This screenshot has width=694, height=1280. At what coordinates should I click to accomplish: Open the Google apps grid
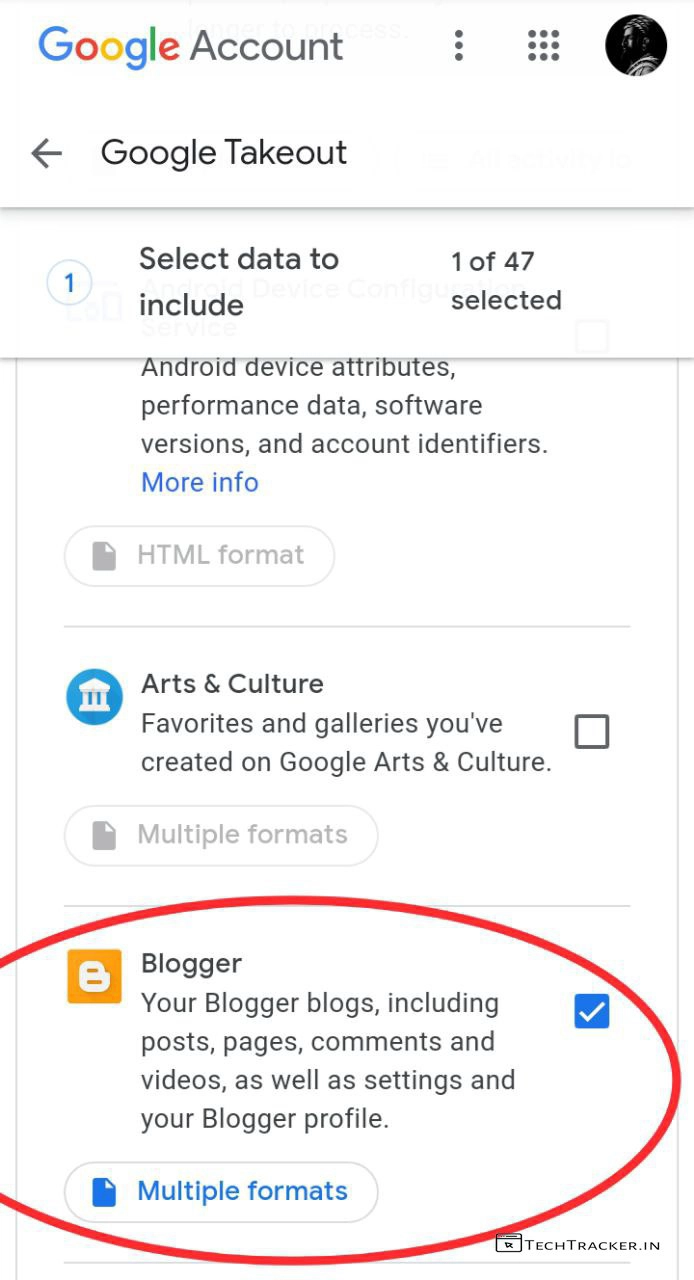point(543,45)
